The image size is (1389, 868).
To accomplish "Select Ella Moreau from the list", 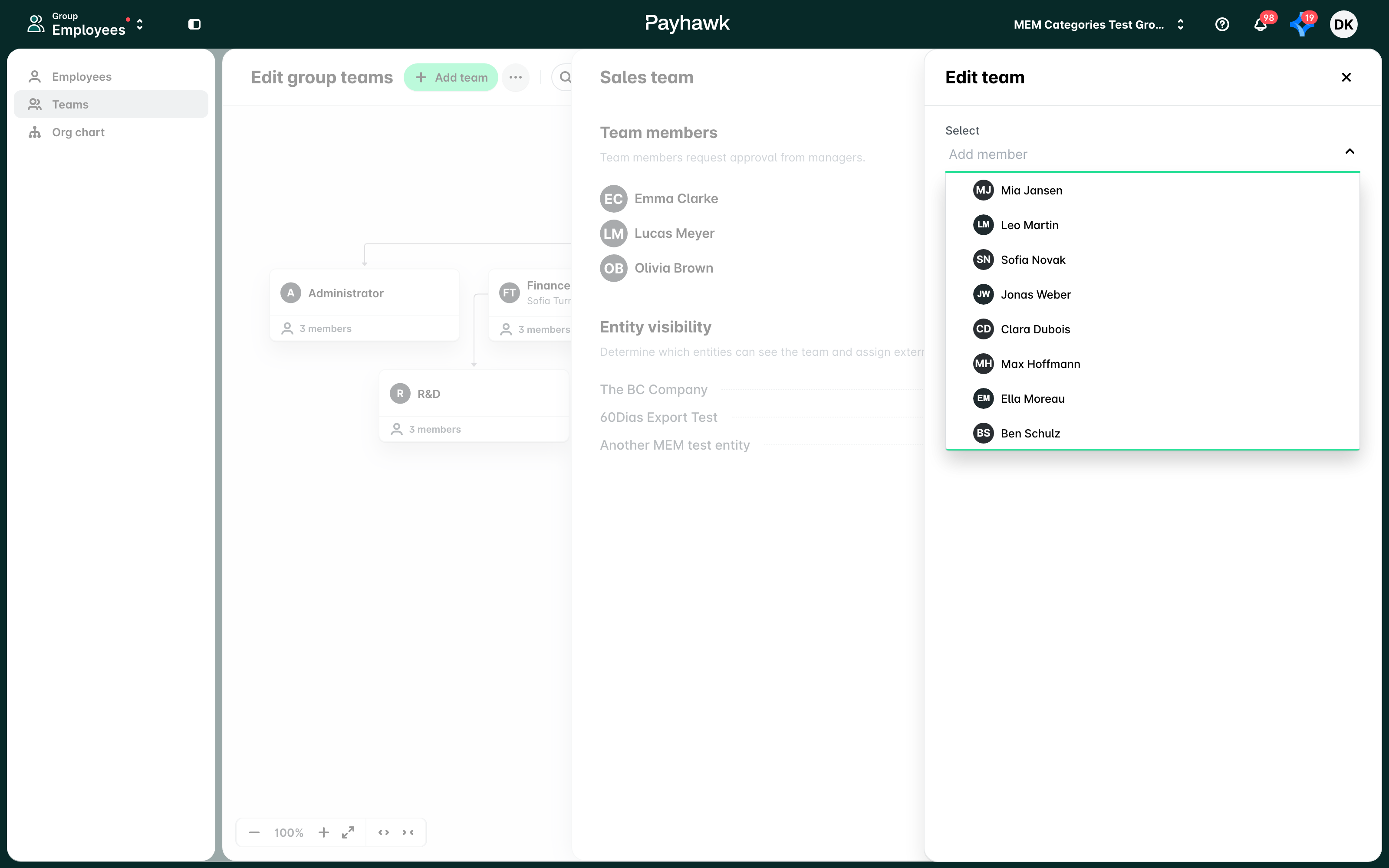I will 1152,398.
